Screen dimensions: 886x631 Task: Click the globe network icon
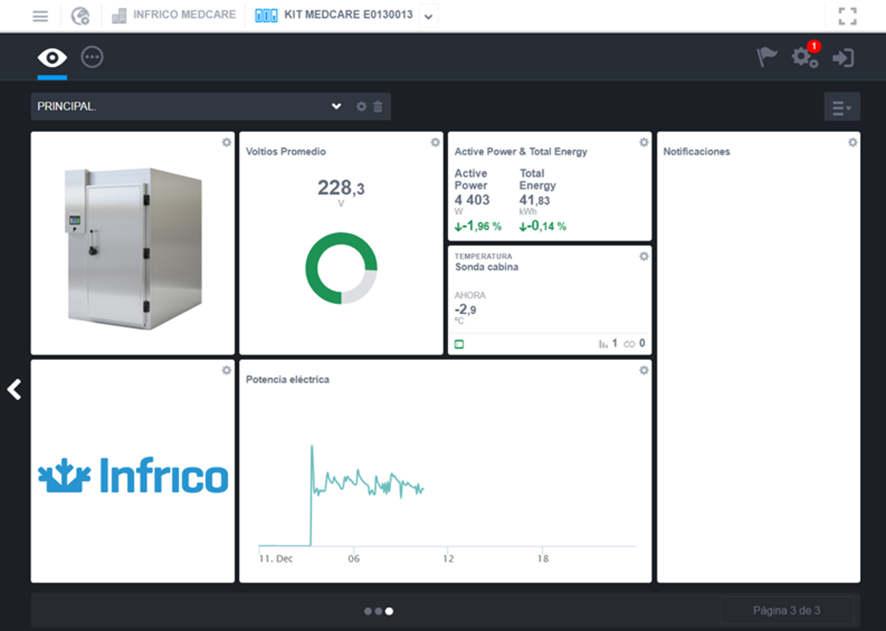(80, 16)
